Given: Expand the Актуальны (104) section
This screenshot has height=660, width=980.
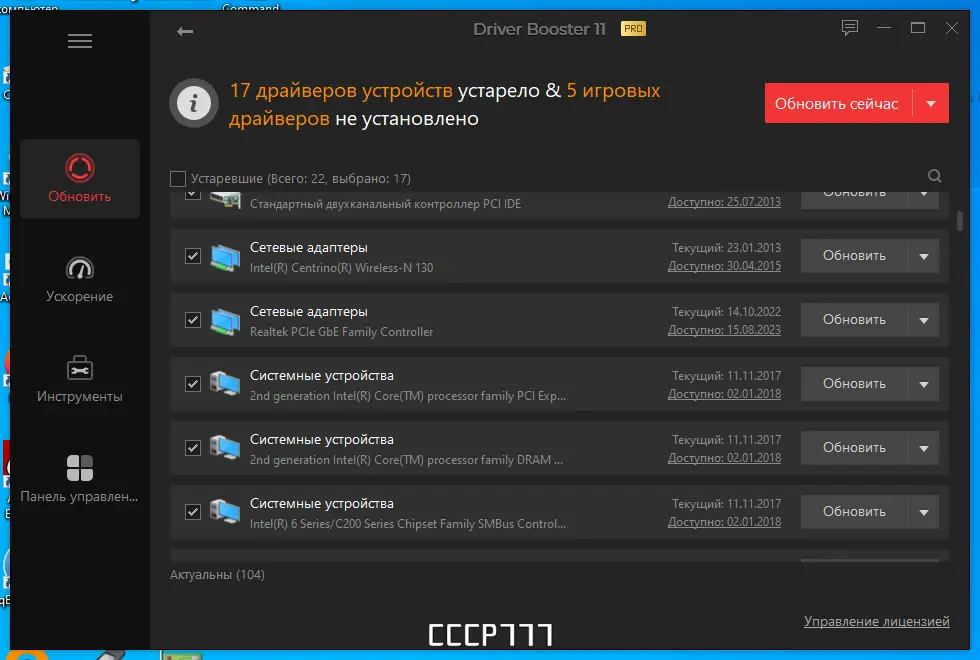Looking at the screenshot, I should [218, 574].
